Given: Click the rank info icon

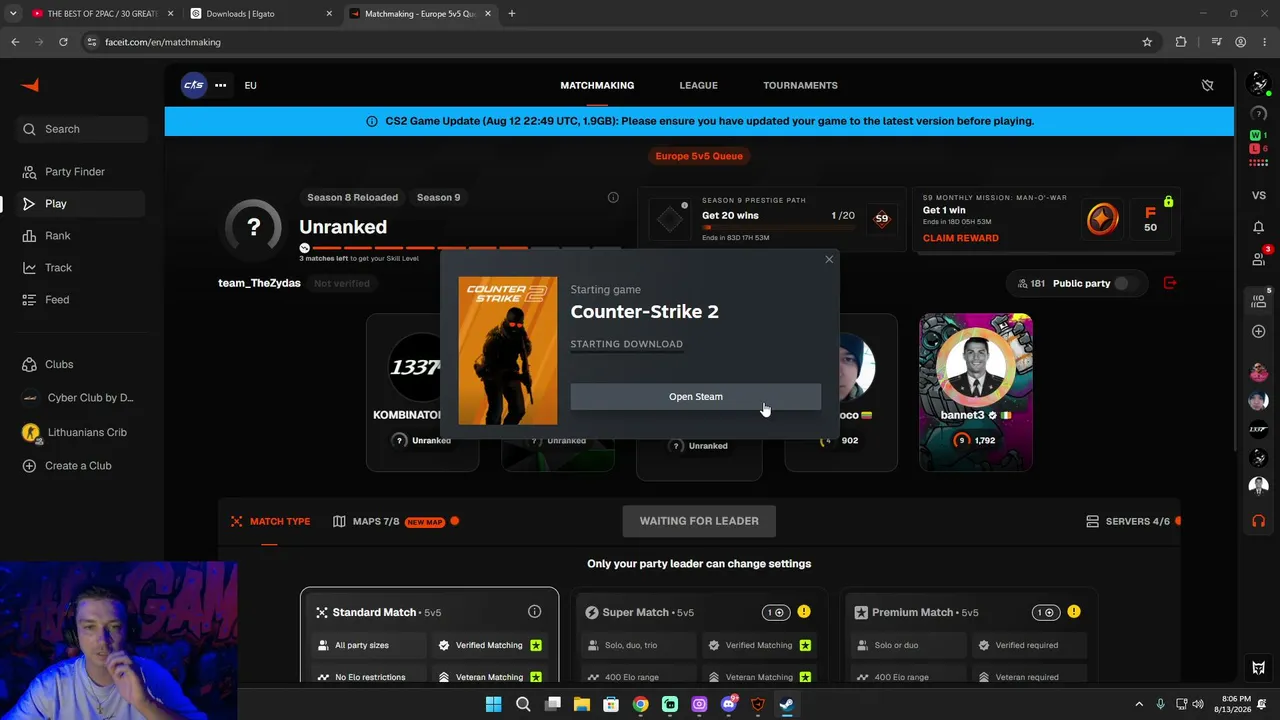Looking at the screenshot, I should [613, 197].
